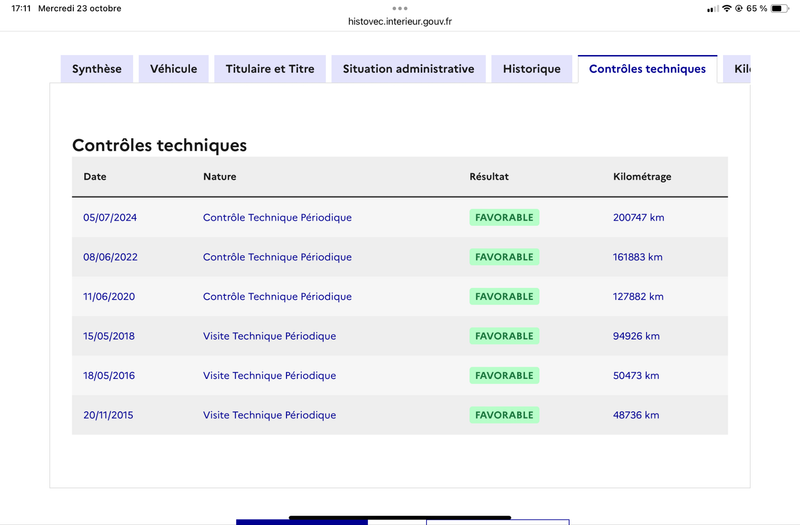The width and height of the screenshot is (800, 525).
Task: Tap the black home indicator bar at the bottom
Action: tap(400, 517)
